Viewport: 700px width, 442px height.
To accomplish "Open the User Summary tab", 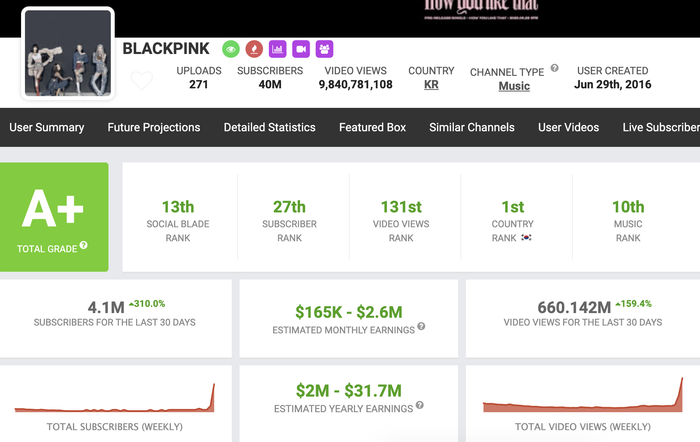I will [x=47, y=127].
